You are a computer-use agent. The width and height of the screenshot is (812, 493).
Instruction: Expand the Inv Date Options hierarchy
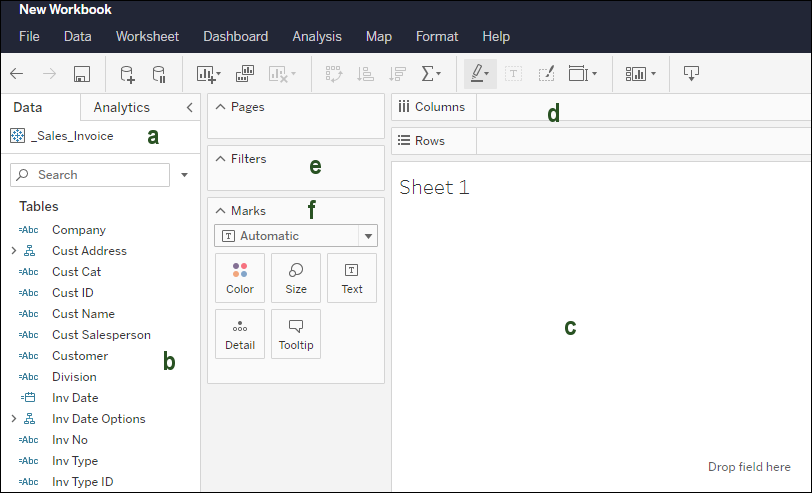[13, 419]
